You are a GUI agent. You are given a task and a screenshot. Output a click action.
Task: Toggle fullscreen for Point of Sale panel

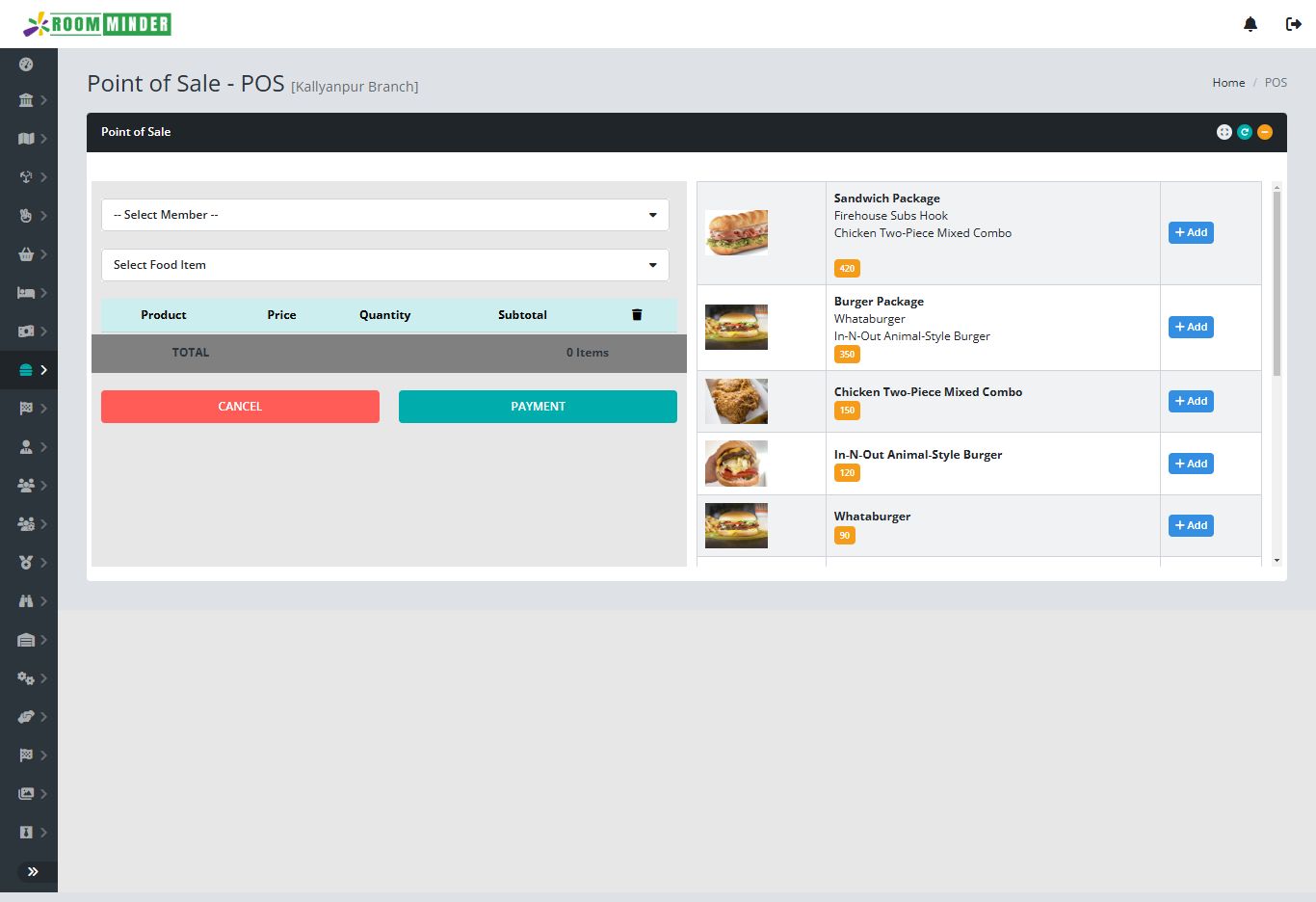click(x=1224, y=132)
